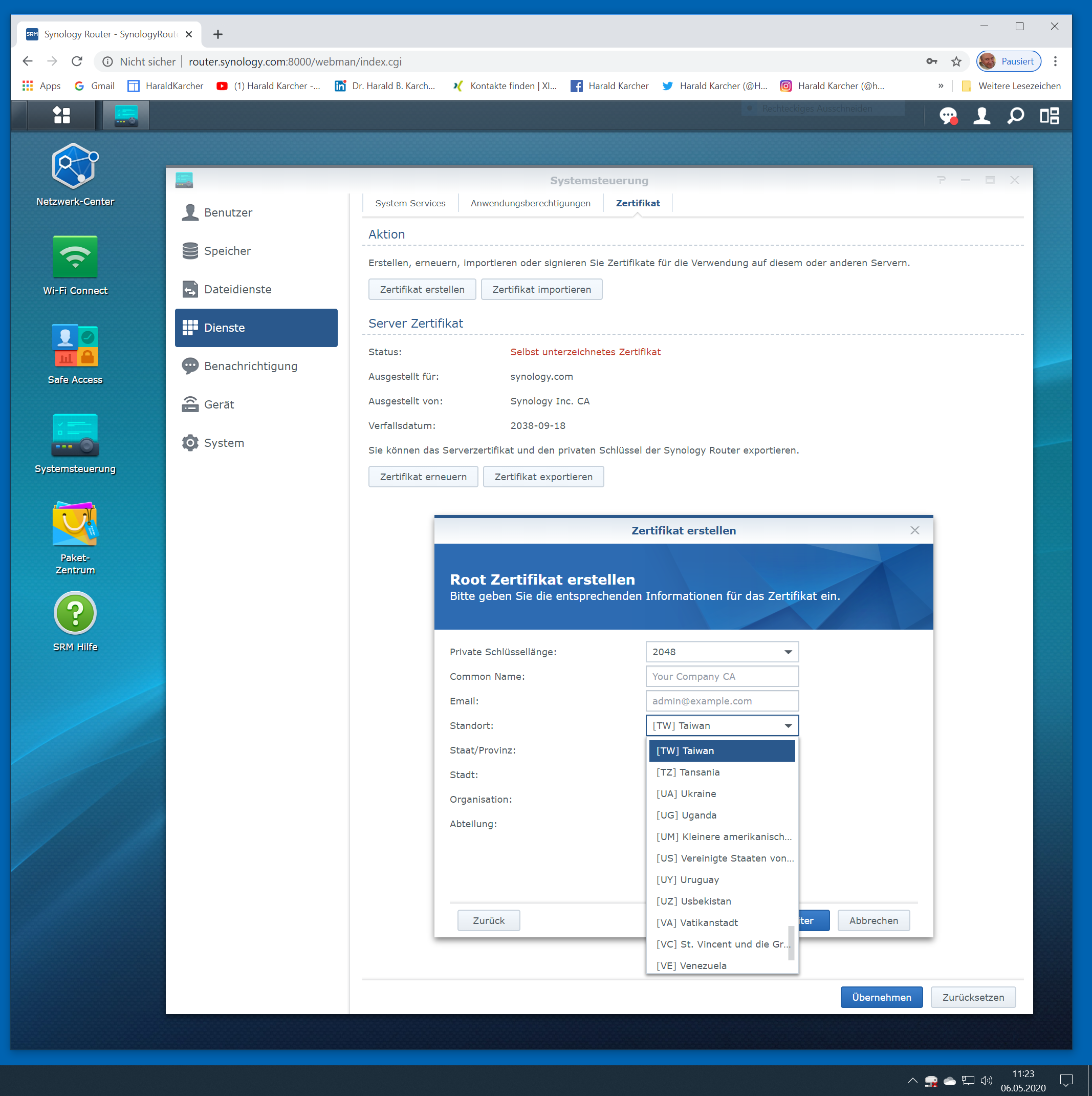Choose [UA] Ukraine in the country list
1092x1096 pixels.
686,793
